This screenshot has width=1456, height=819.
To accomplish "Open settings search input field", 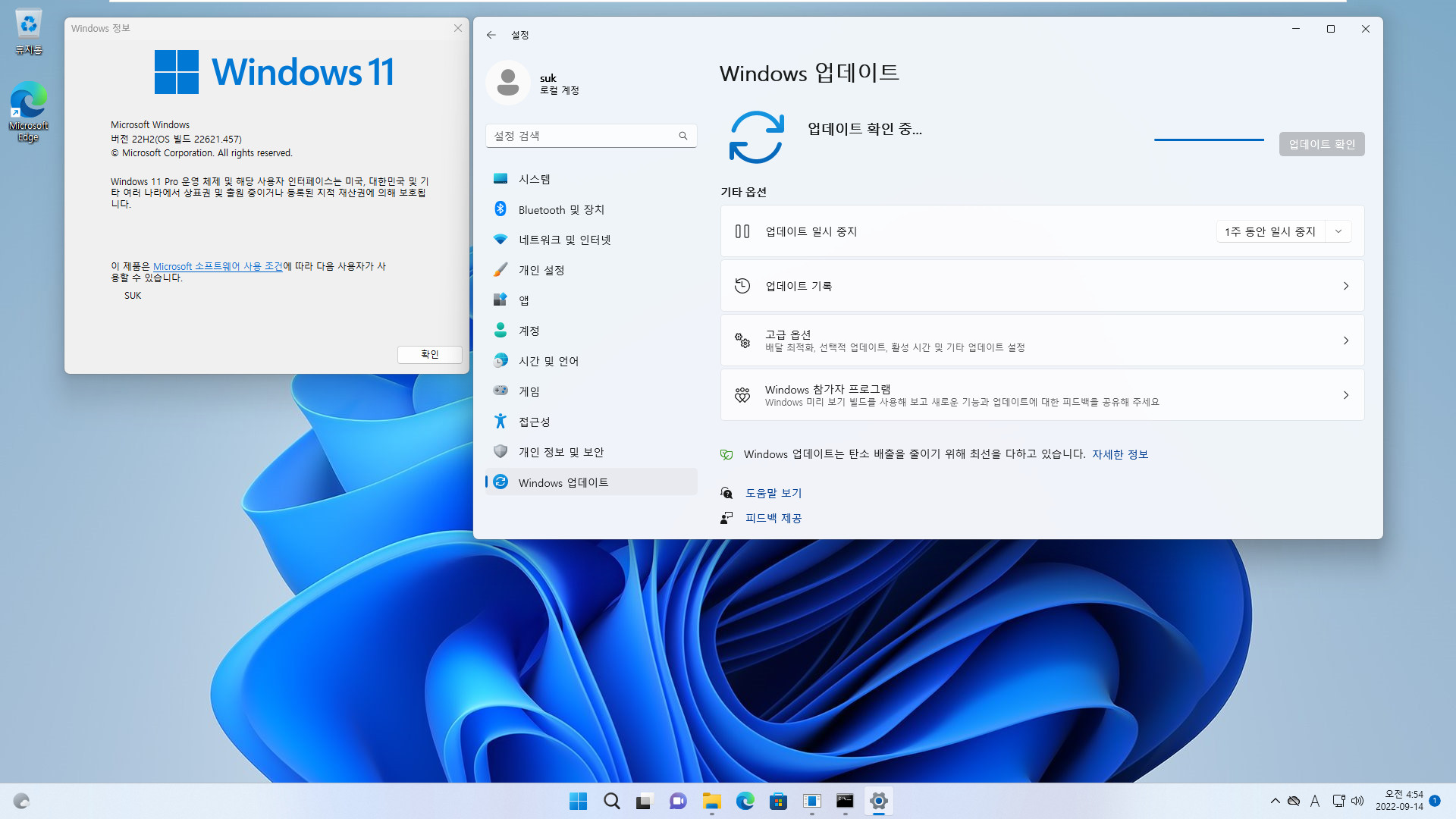I will (591, 136).
